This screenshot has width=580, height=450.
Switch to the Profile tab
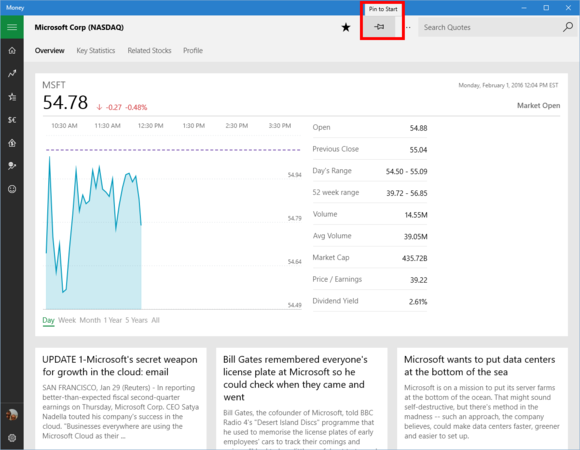(x=193, y=51)
